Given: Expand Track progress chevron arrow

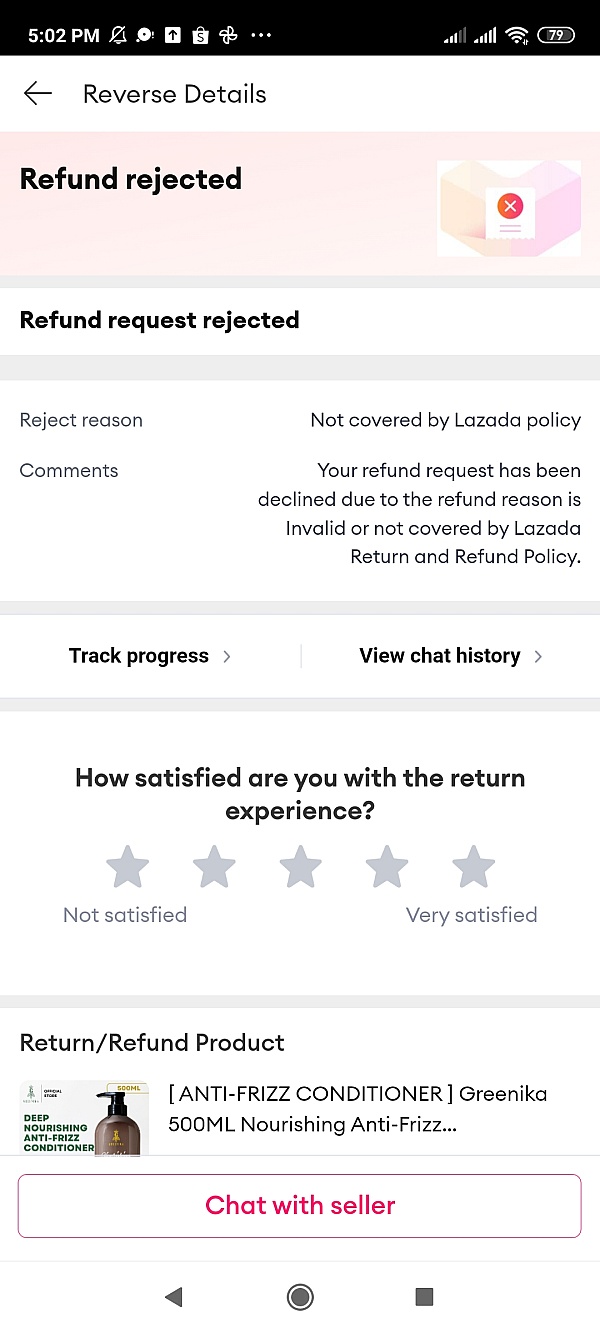Looking at the screenshot, I should pos(227,657).
